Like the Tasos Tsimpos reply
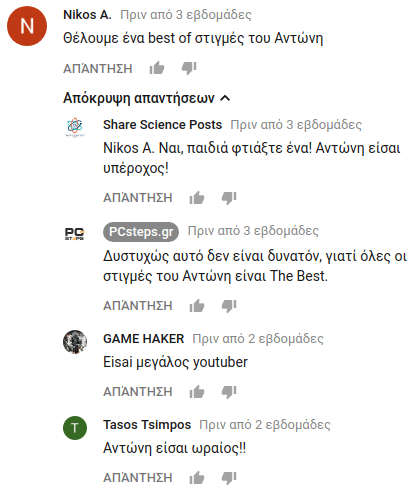Screen dimensions: 414x492 coord(197,478)
